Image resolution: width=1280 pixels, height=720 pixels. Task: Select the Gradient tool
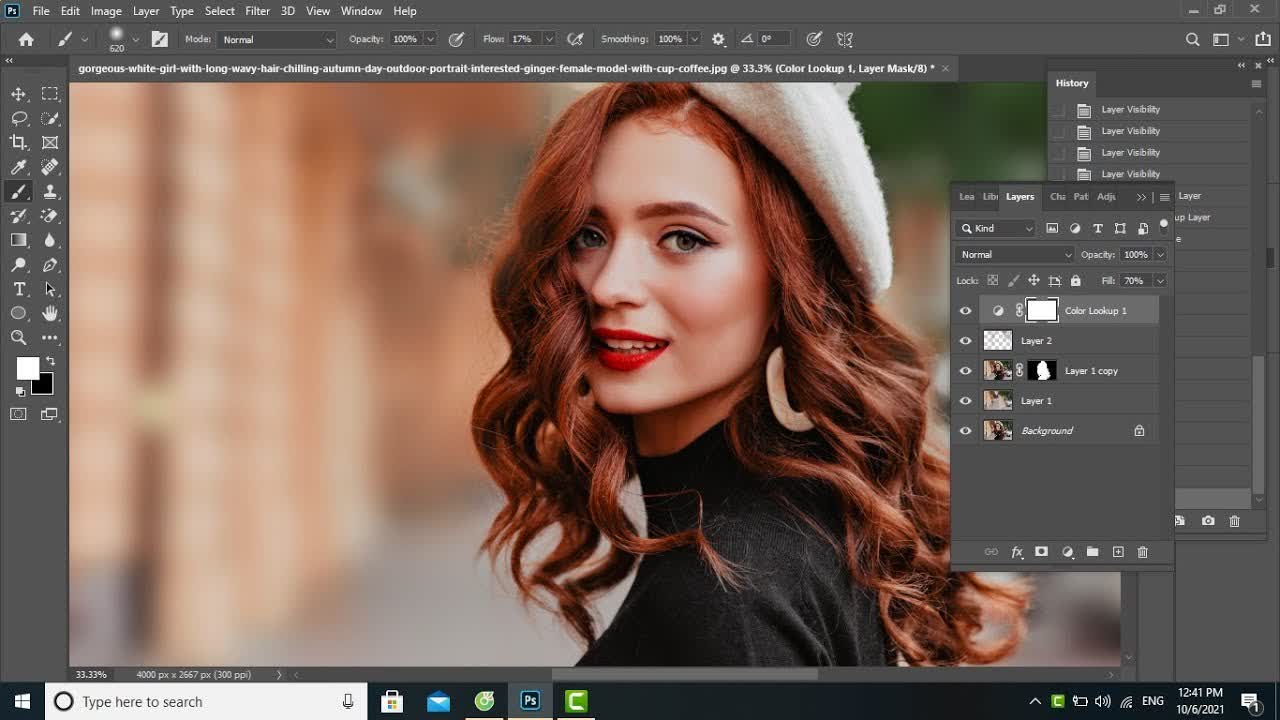(18, 240)
